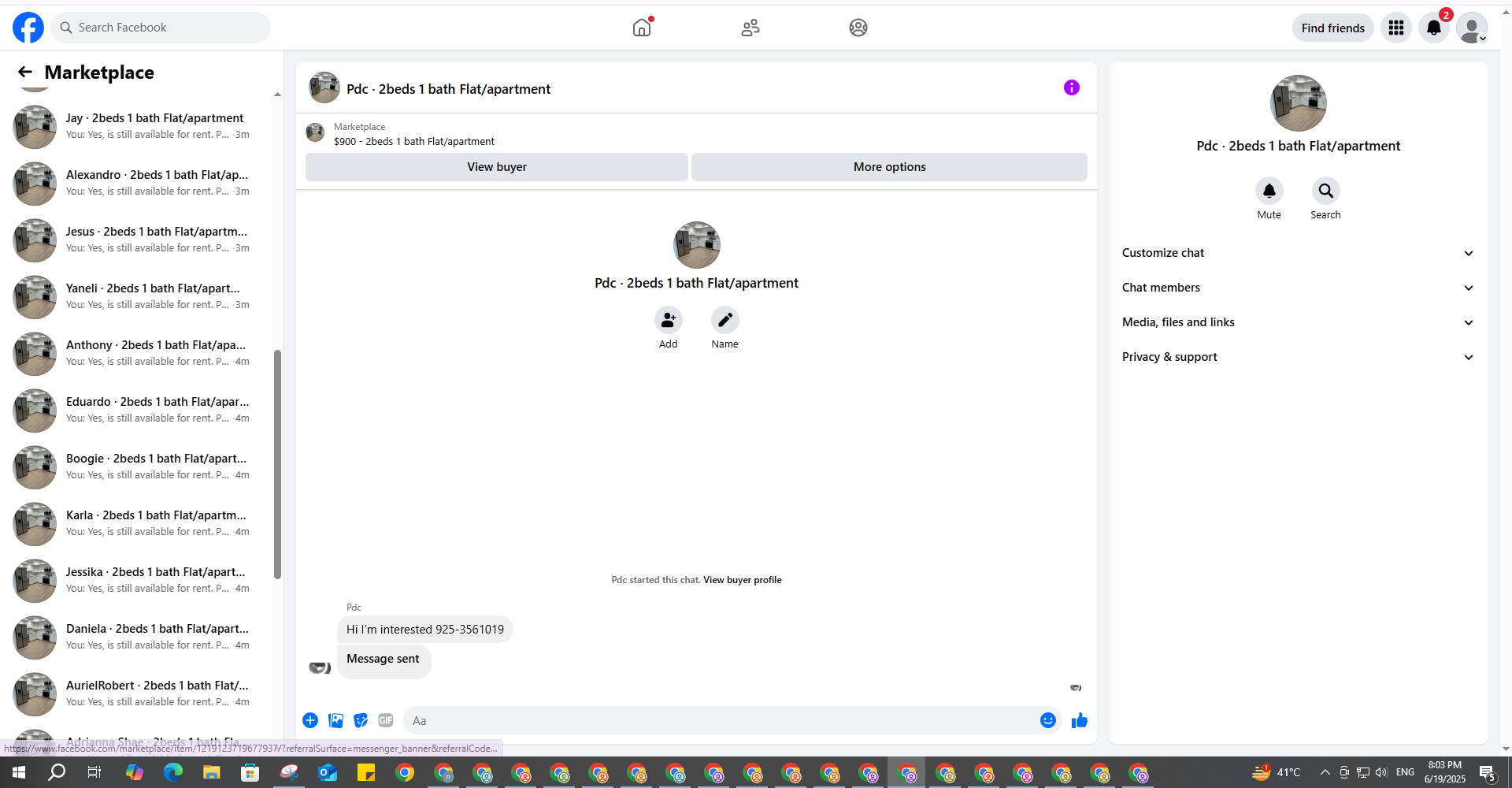
Task: Open the Jessika conversation
Action: (x=140, y=581)
